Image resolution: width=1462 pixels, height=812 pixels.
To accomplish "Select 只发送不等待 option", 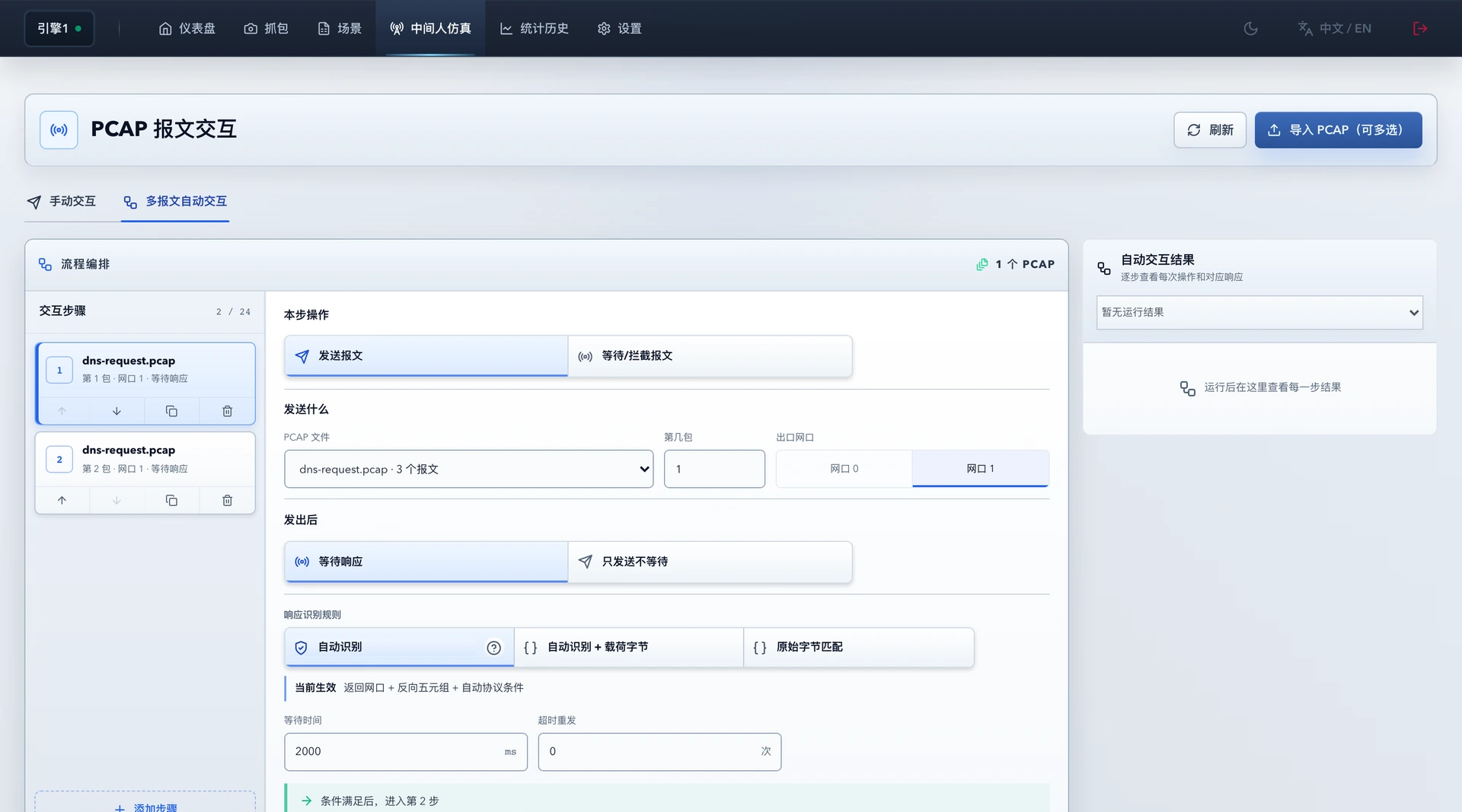I will [x=710, y=562].
